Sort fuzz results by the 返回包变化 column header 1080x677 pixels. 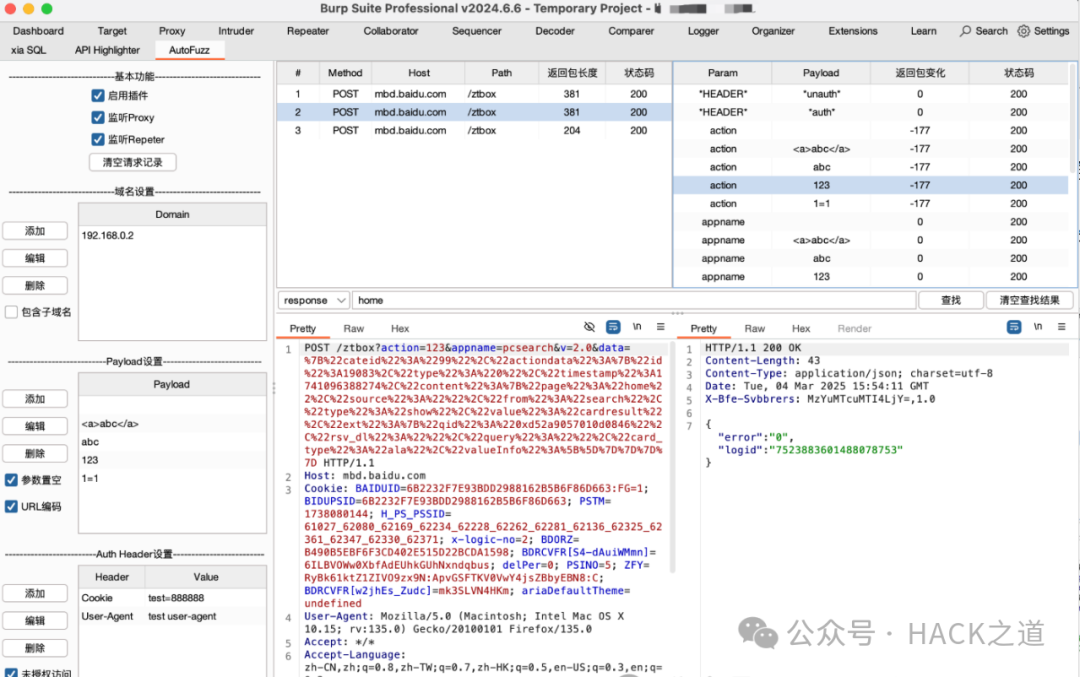point(920,73)
